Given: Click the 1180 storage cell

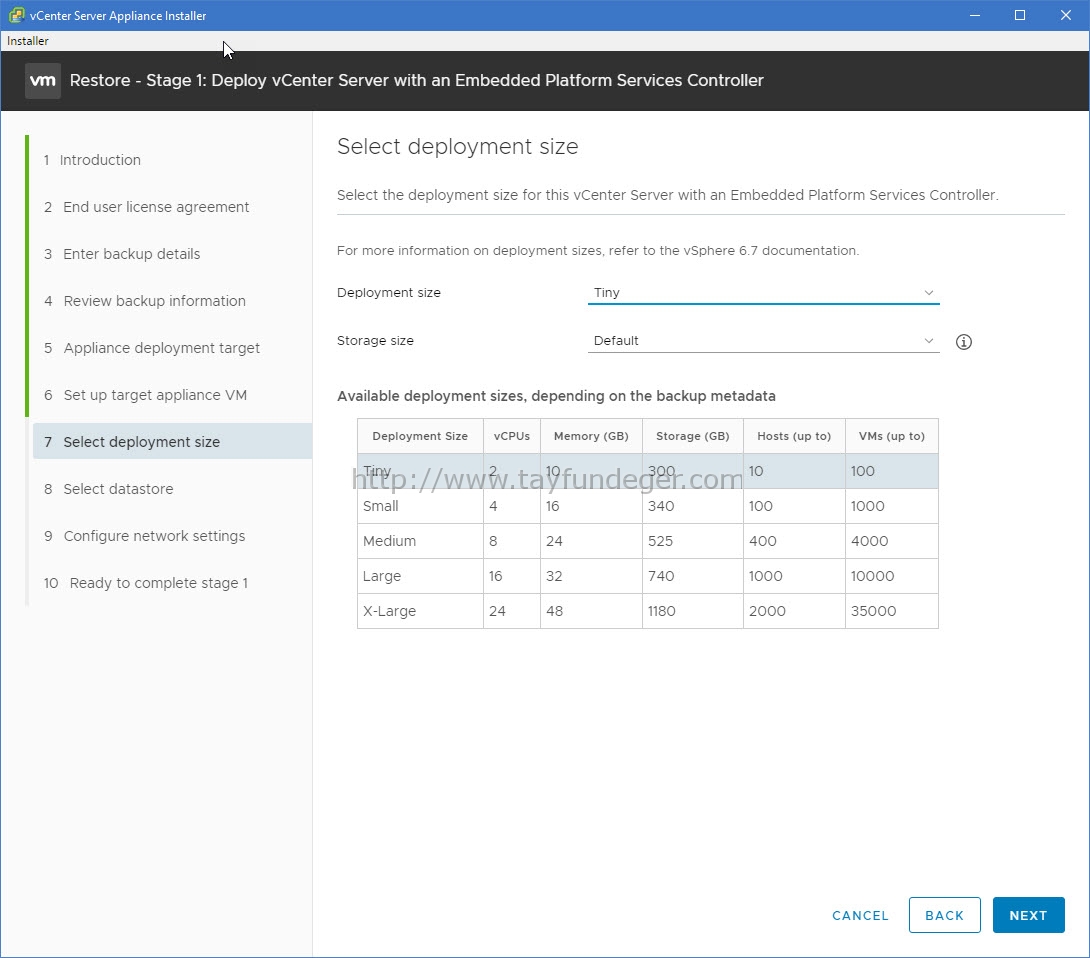Looking at the screenshot, I should [692, 611].
